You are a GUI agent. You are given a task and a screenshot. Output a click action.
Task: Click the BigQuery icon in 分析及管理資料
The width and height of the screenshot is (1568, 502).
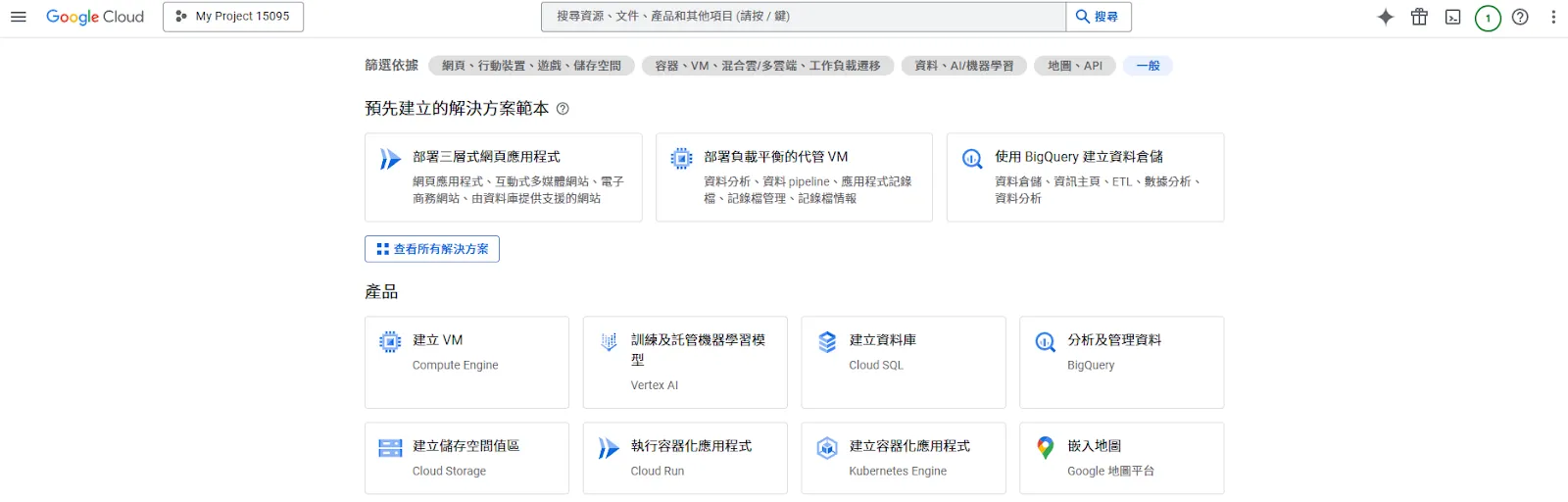pos(1046,341)
